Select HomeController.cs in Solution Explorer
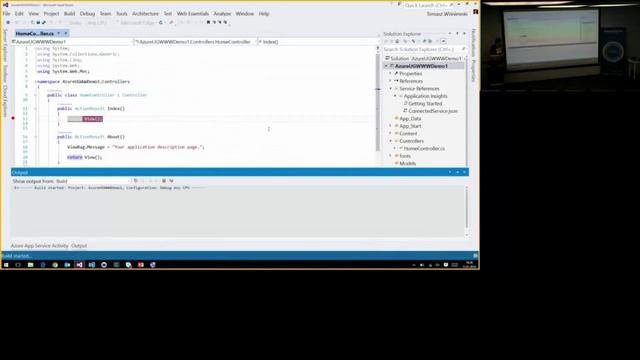The width and height of the screenshot is (640, 360). pyautogui.click(x=424, y=149)
